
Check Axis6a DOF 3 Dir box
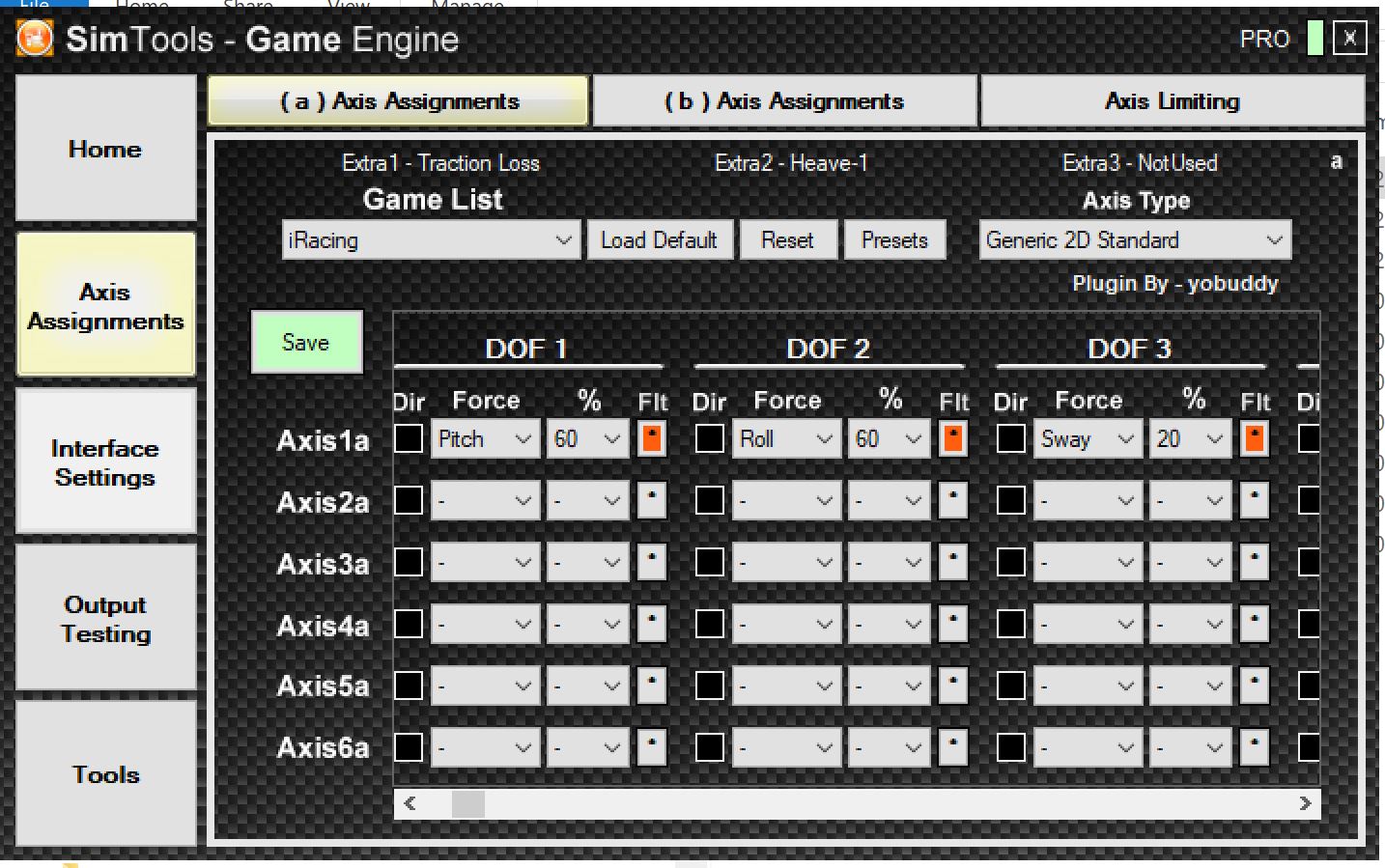(x=1011, y=747)
